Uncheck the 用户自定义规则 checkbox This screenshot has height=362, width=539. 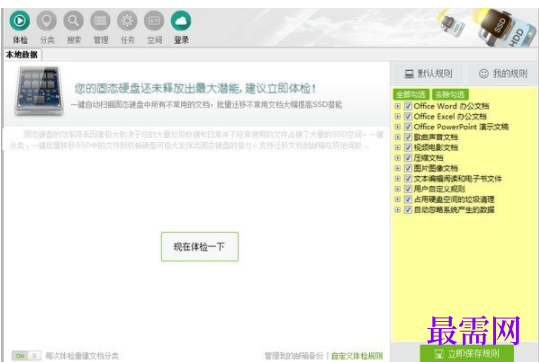point(408,189)
